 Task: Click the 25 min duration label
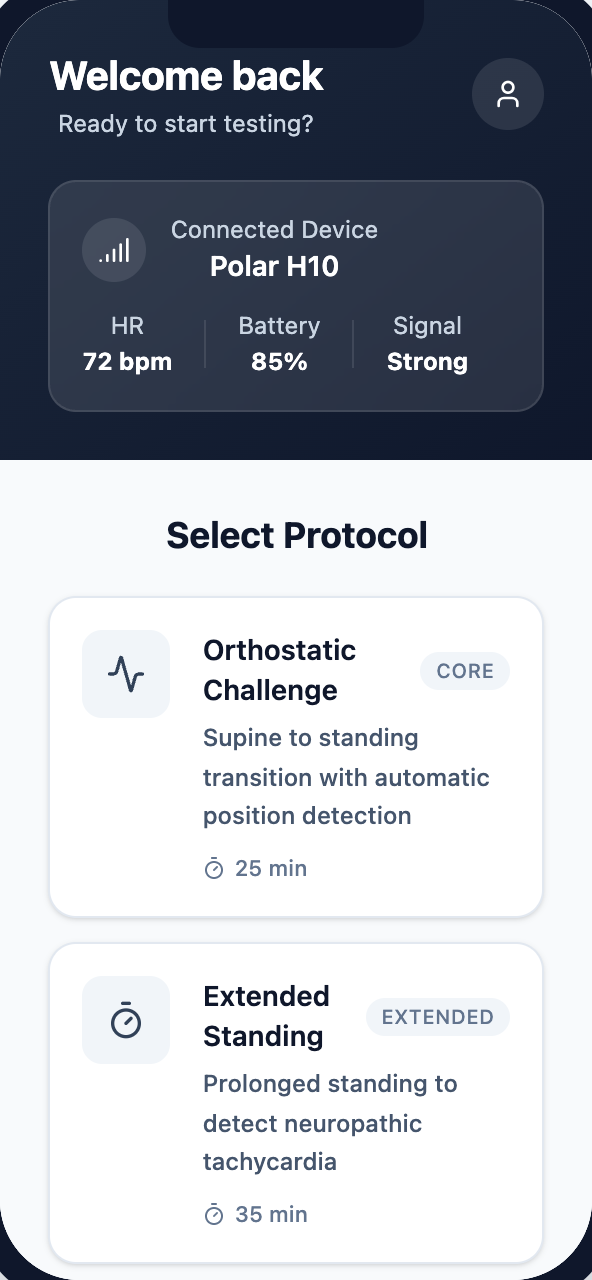(x=270, y=868)
